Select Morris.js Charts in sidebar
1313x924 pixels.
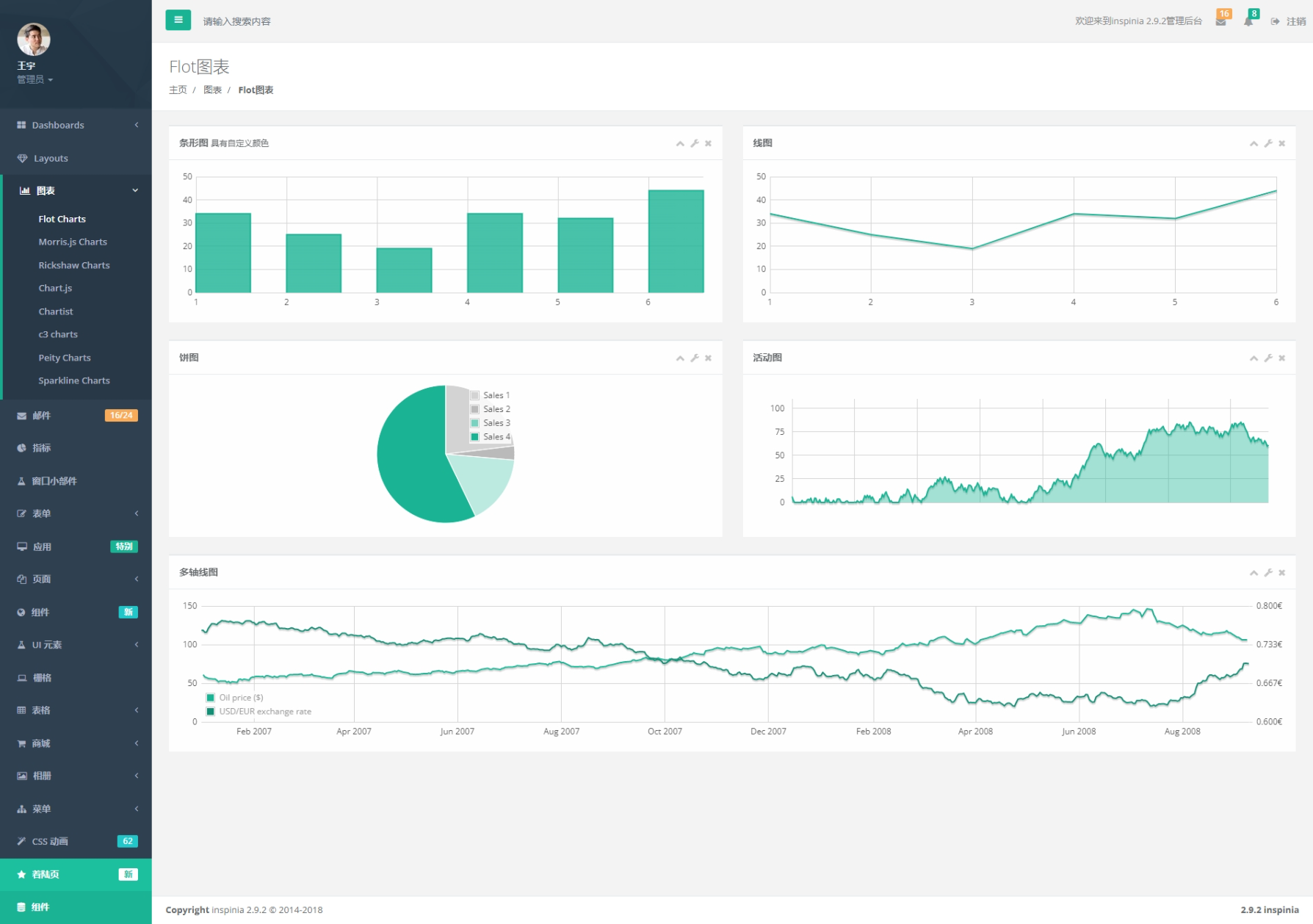73,242
